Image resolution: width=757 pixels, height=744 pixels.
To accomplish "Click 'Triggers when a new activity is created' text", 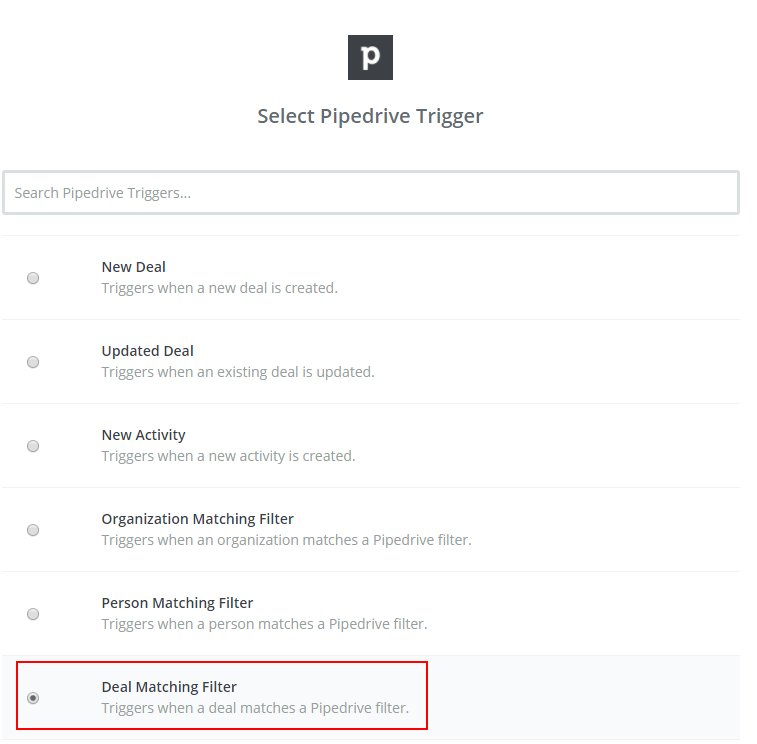I will pos(228,456).
